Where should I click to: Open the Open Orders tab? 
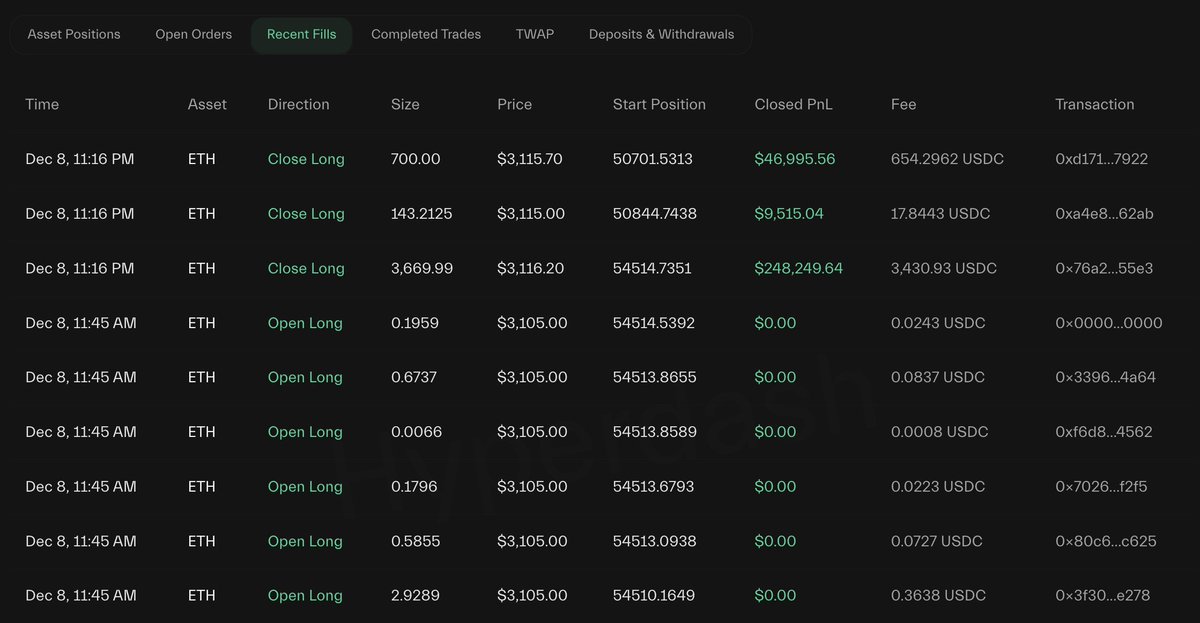tap(193, 34)
